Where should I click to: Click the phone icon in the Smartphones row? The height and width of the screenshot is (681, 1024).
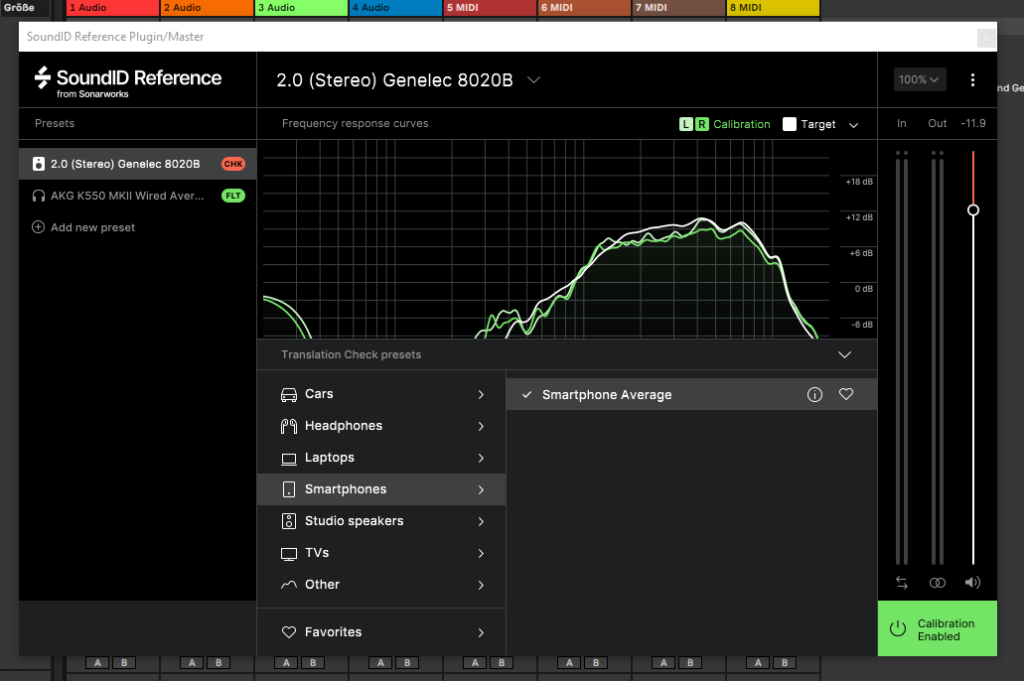[x=289, y=490]
